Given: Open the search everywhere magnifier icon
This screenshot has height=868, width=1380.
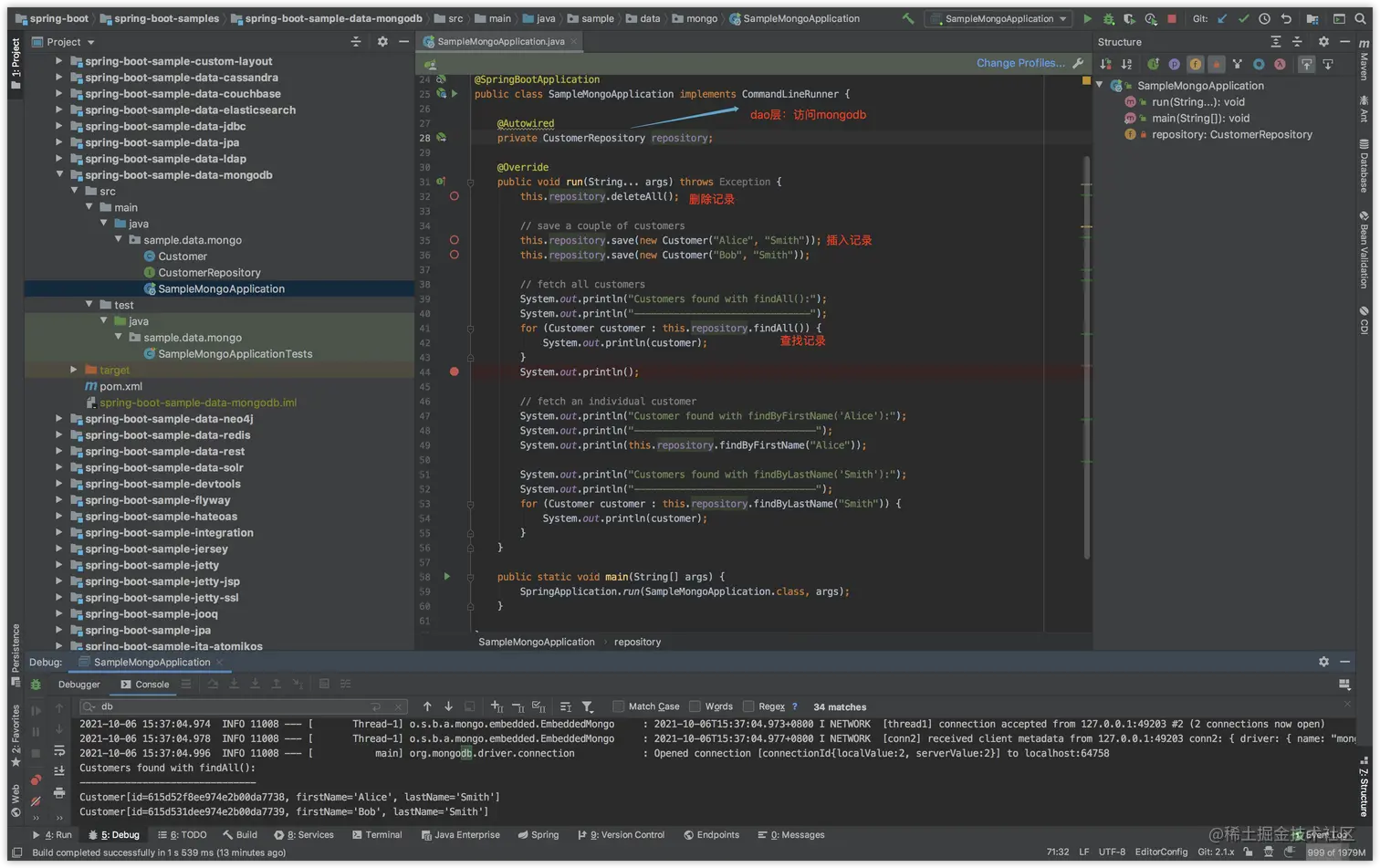Looking at the screenshot, I should point(1360,18).
